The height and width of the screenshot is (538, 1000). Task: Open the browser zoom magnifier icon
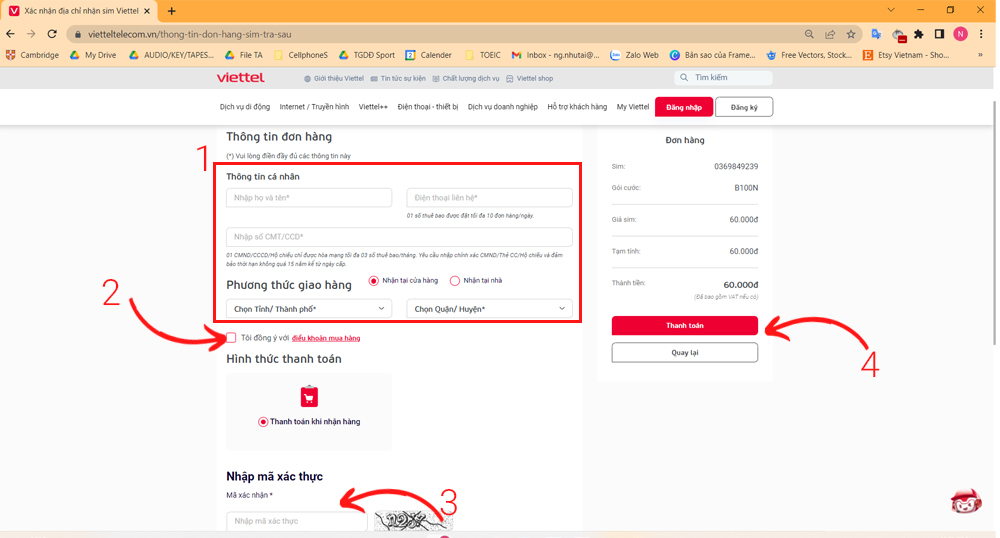809,34
